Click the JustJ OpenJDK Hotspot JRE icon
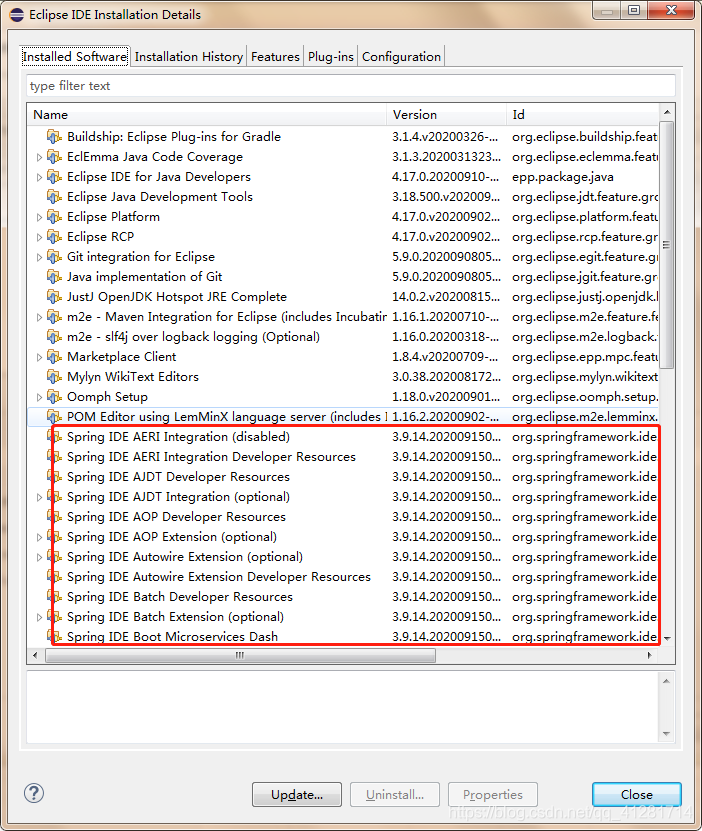The image size is (702, 831). point(54,297)
